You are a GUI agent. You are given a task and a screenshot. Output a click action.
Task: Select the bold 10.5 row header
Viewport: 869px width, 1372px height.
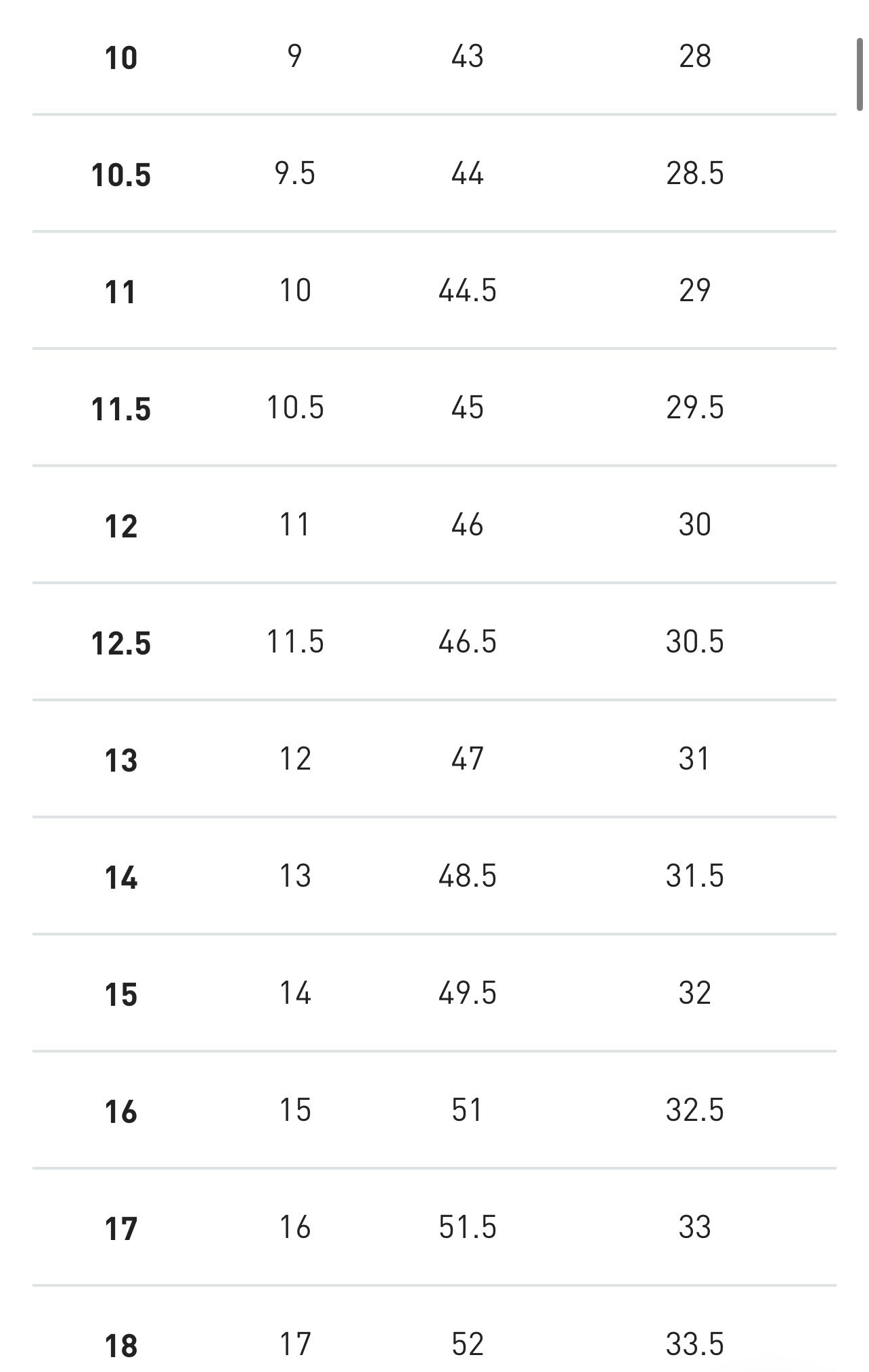coord(121,175)
